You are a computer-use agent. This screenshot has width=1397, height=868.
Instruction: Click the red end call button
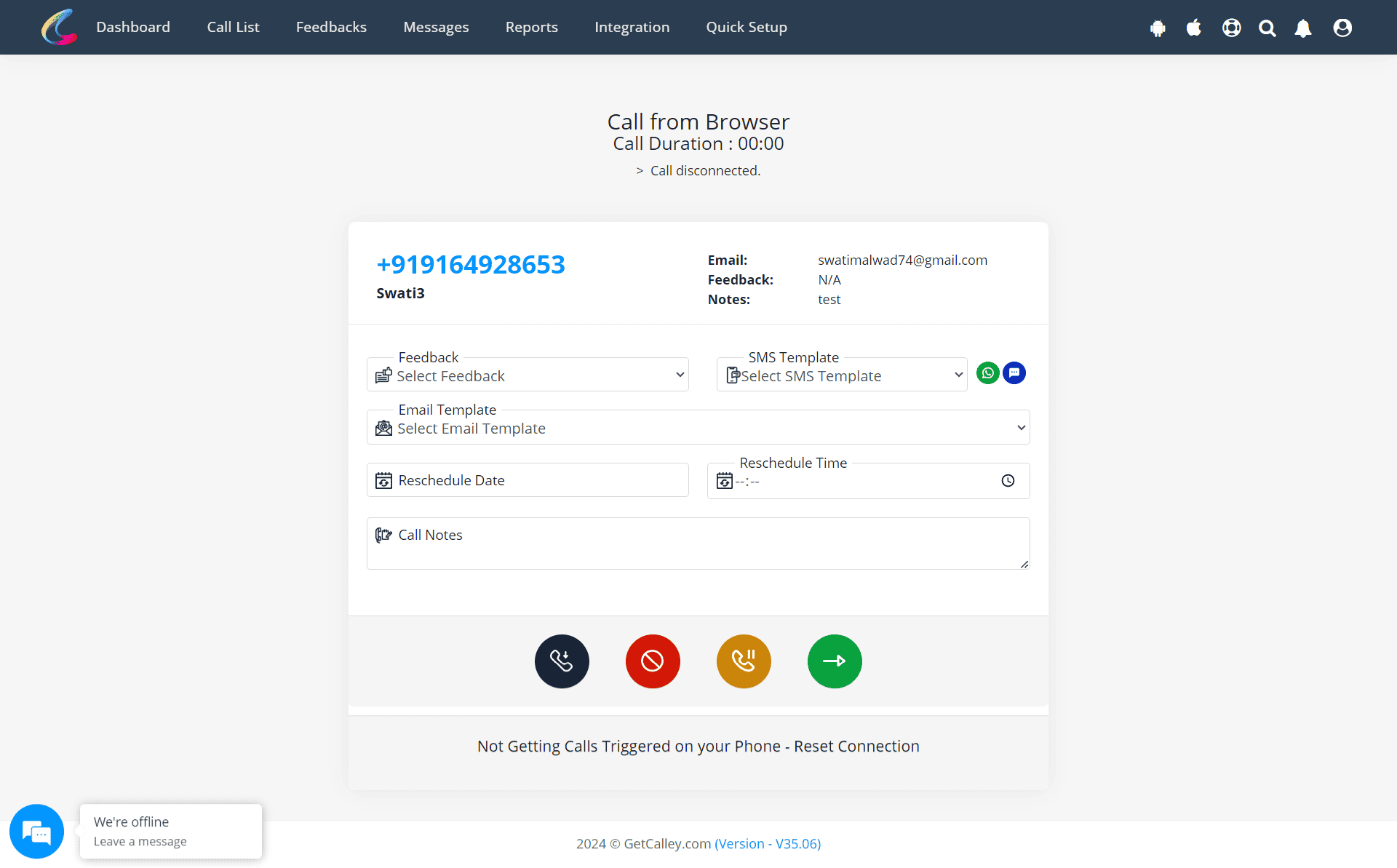pos(653,661)
